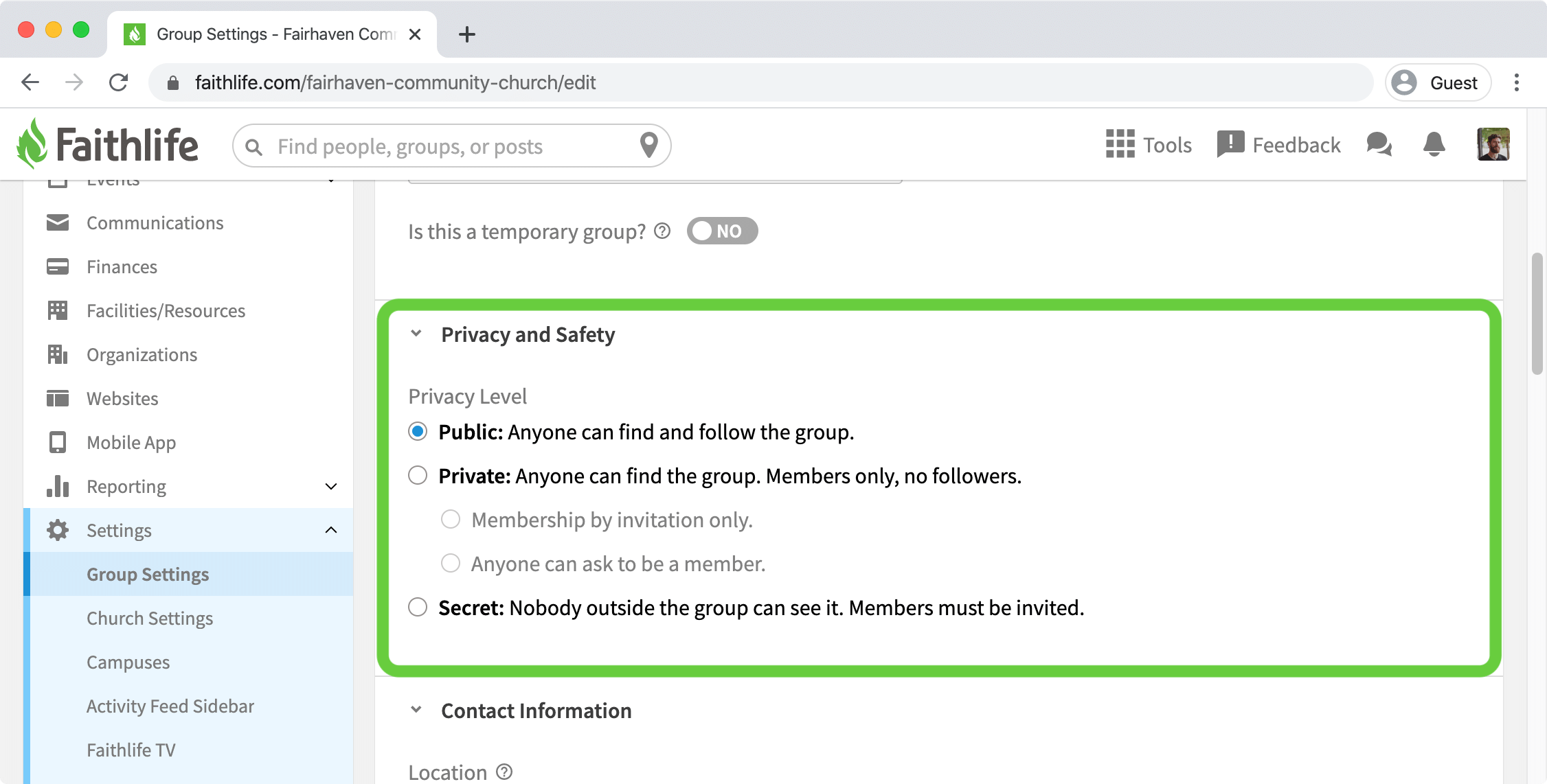The width and height of the screenshot is (1547, 784).
Task: Select the Secret privacy level radio
Action: (418, 607)
